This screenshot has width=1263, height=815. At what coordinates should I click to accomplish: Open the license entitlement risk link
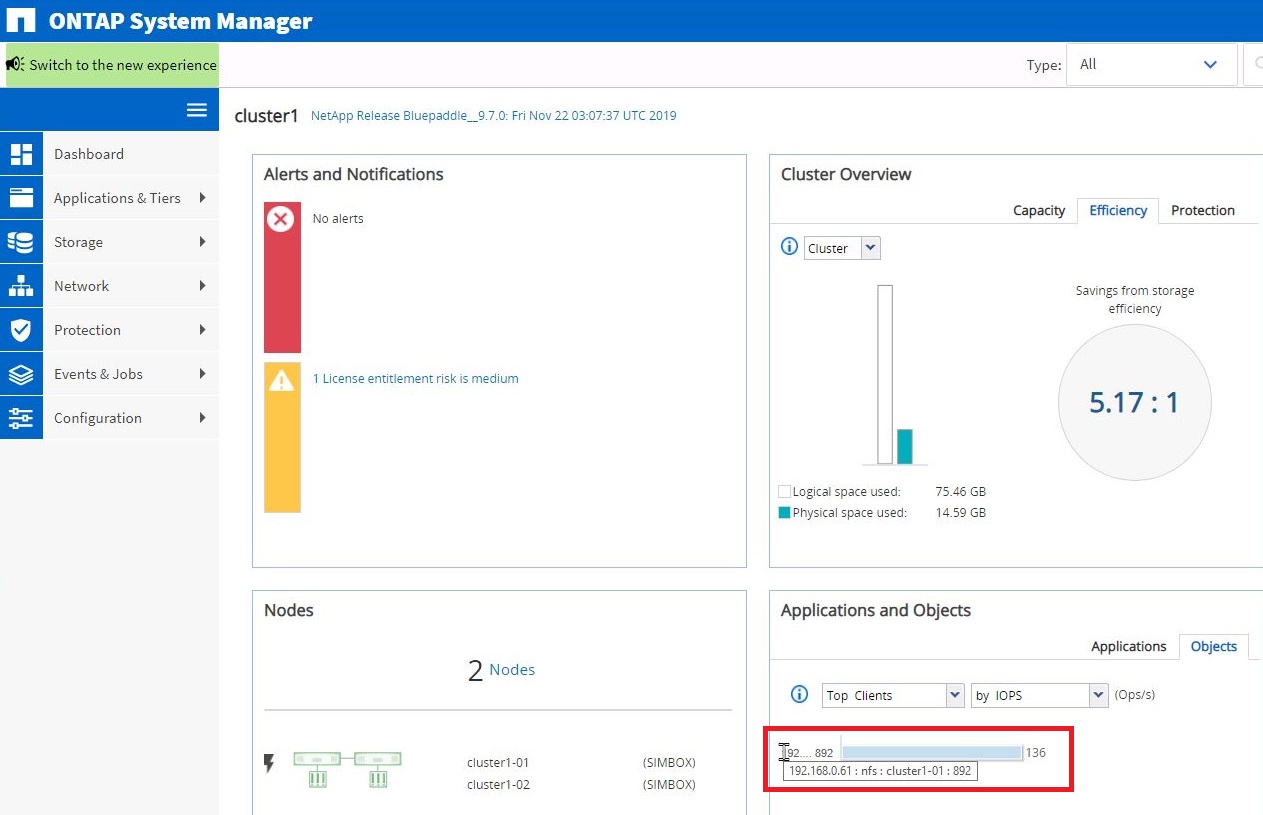pos(415,379)
